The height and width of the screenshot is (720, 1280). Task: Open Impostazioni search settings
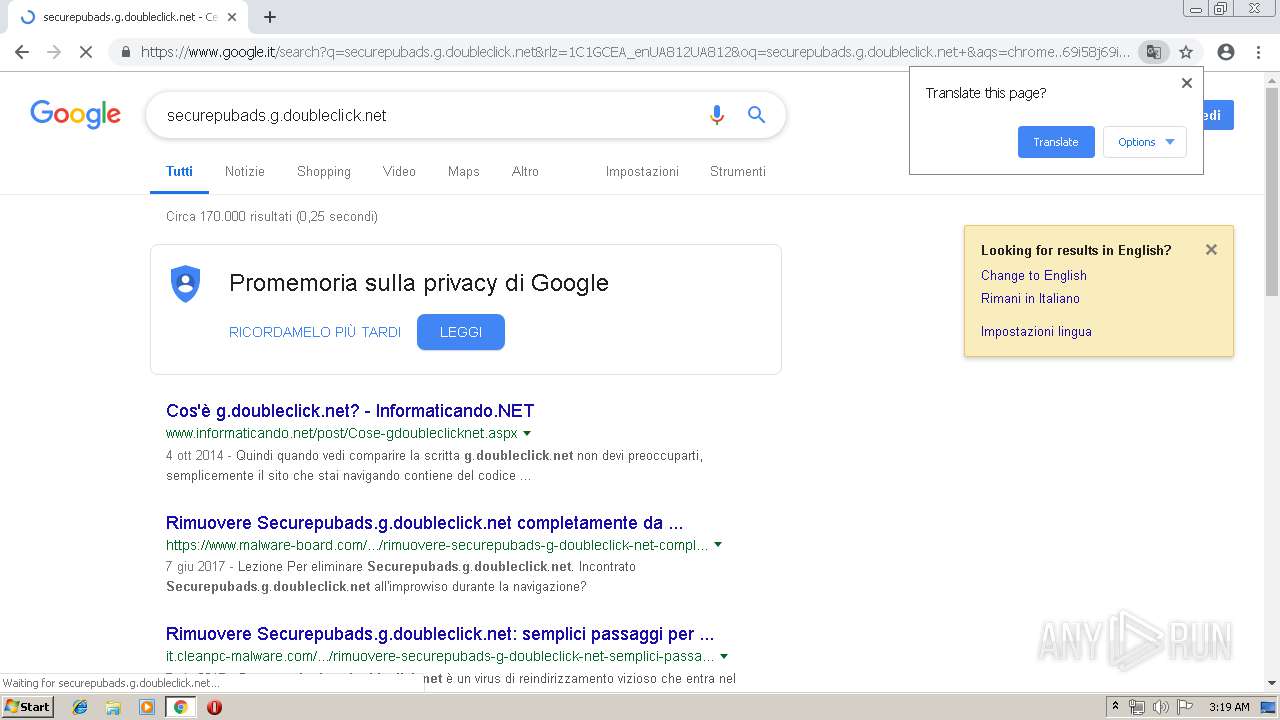click(x=642, y=172)
